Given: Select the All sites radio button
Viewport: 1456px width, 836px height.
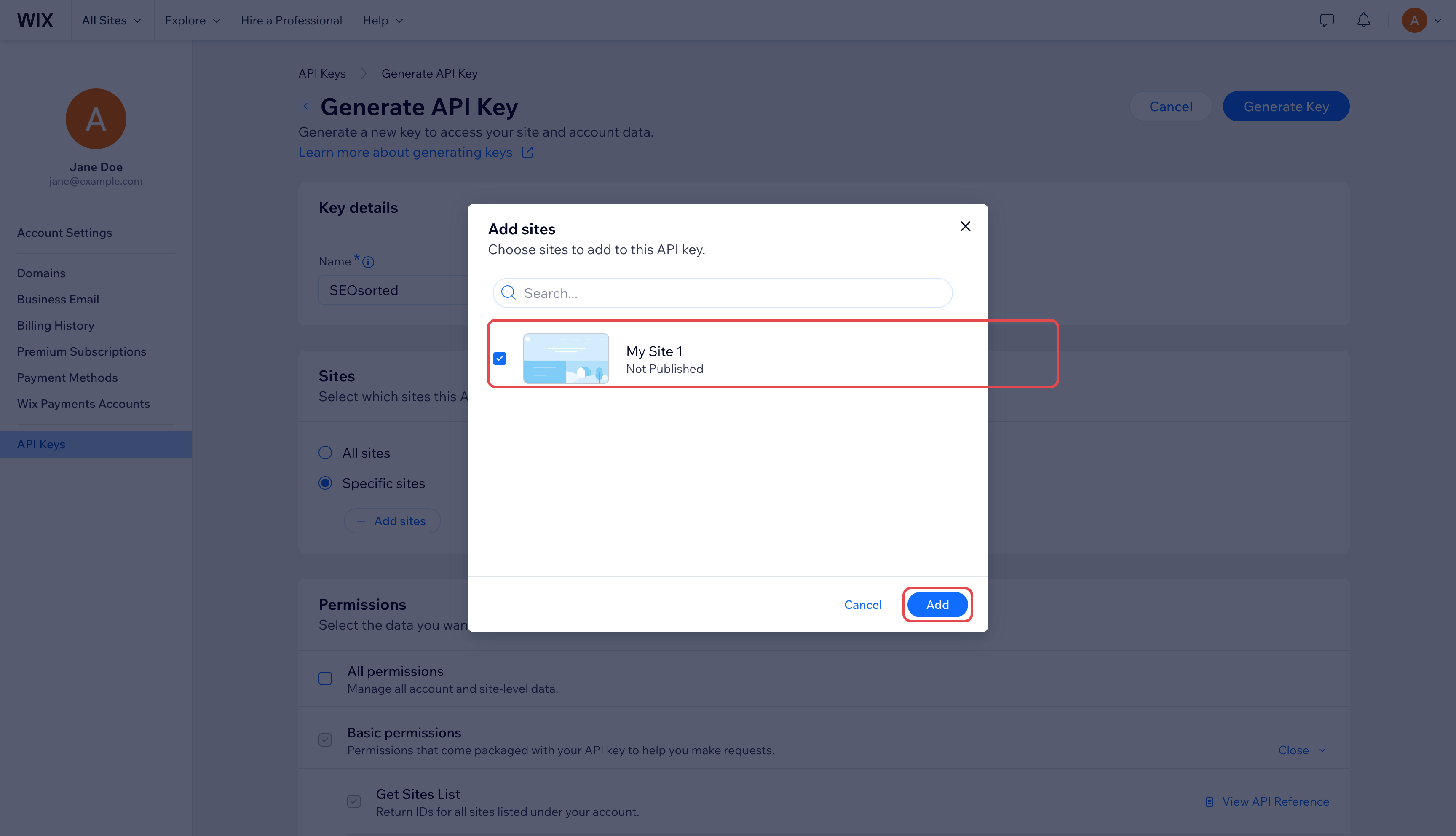Looking at the screenshot, I should [325, 453].
